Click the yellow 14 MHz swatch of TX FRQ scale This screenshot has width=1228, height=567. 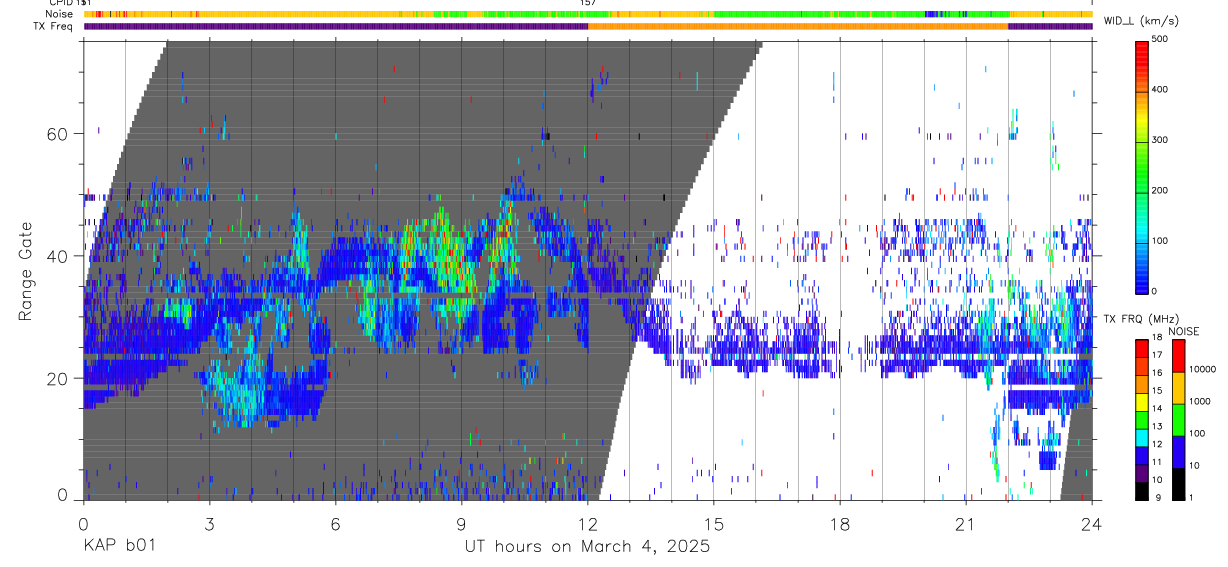[x=1142, y=402]
